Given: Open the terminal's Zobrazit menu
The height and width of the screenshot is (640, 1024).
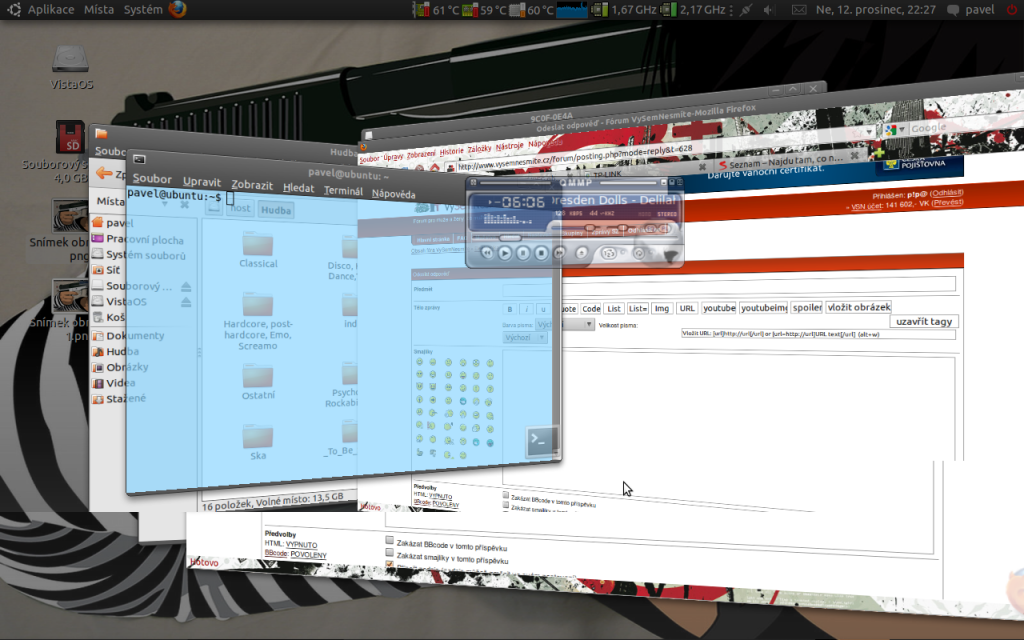Looking at the screenshot, I should pos(251,185).
